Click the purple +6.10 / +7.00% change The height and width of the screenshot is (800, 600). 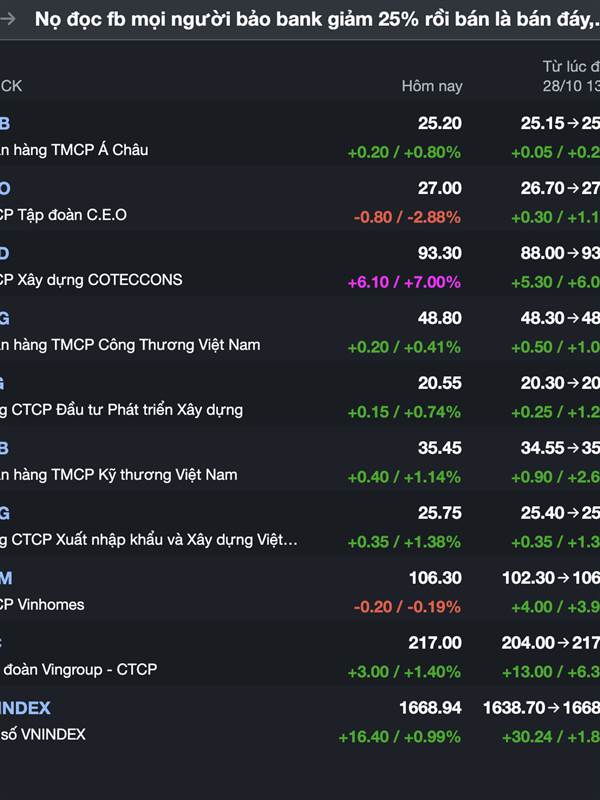(403, 282)
